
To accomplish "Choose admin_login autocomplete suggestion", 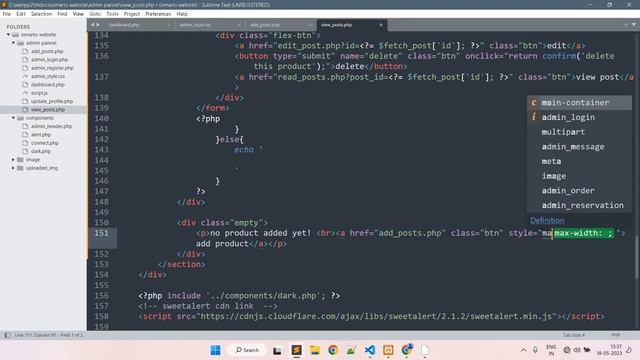I will pos(579,117).
